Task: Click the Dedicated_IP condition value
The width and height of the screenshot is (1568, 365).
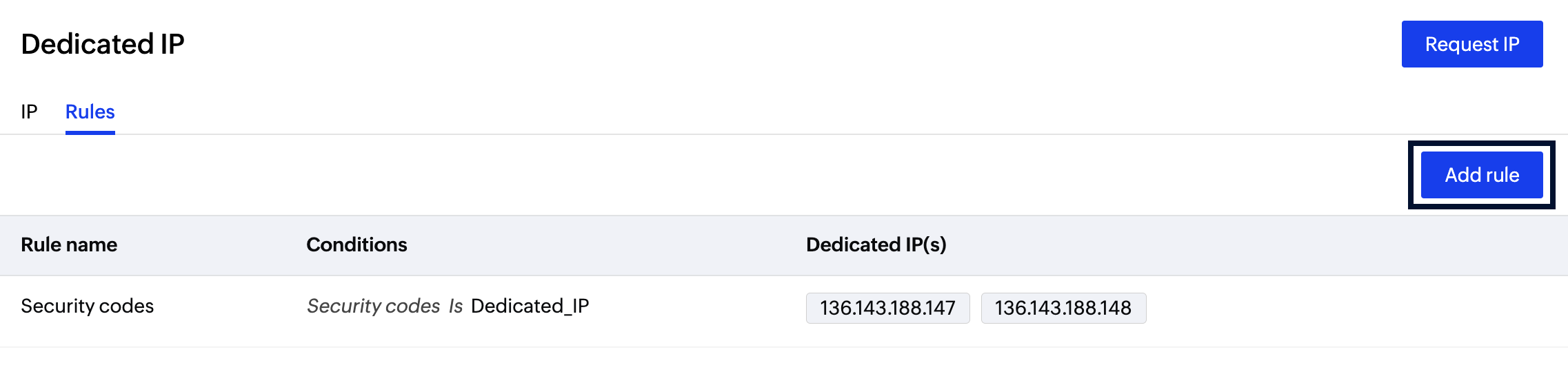Action: point(530,306)
